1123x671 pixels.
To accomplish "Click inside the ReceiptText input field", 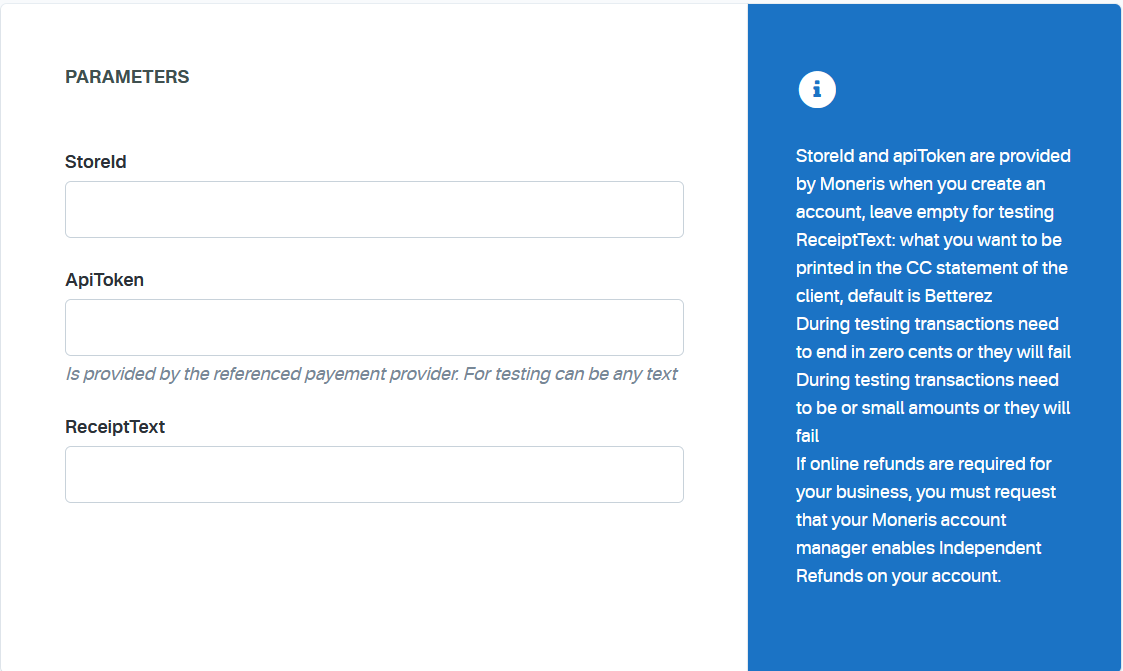I will tap(374, 474).
